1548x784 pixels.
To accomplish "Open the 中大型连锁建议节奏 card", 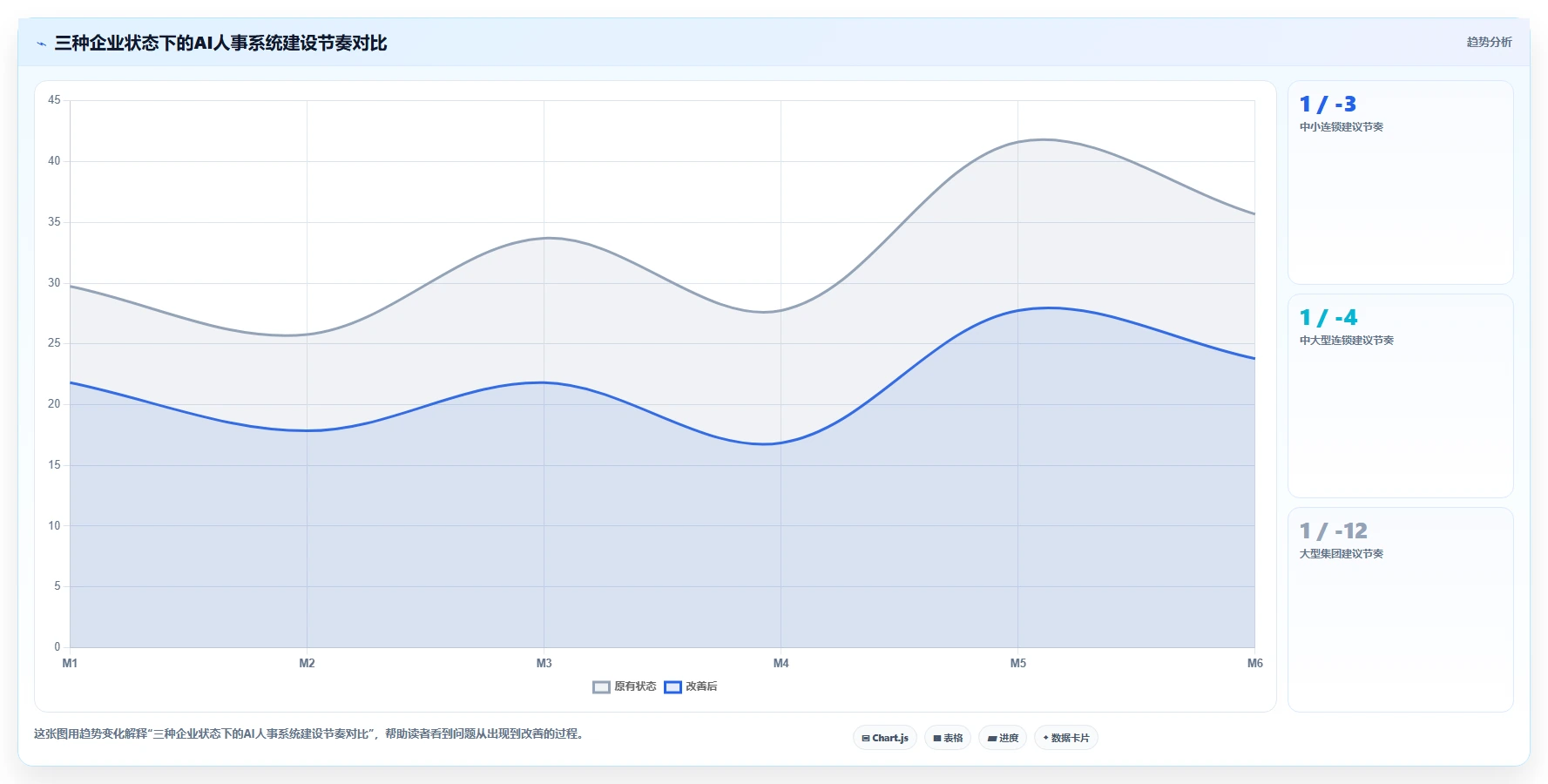I will (x=1401, y=396).
